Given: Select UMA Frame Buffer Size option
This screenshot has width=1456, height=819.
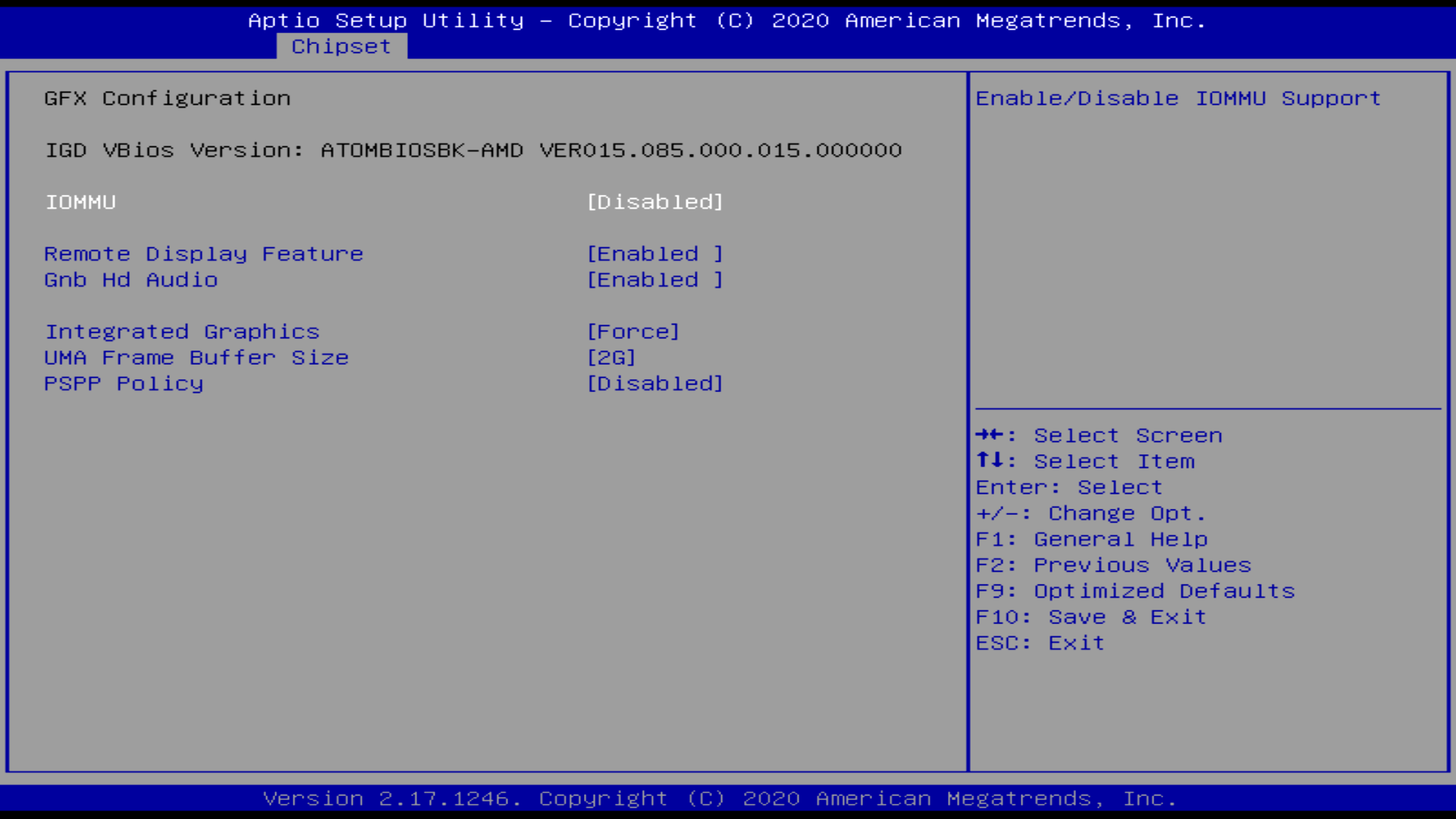Looking at the screenshot, I should [196, 357].
